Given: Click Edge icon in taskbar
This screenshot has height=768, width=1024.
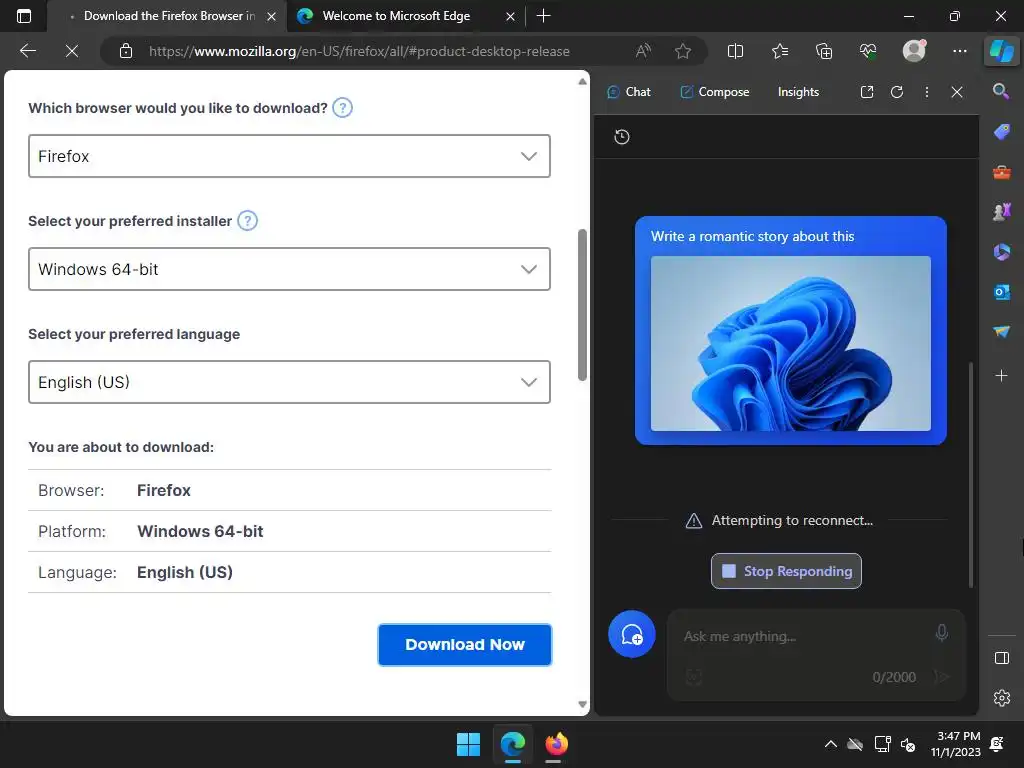Looking at the screenshot, I should pos(513,744).
